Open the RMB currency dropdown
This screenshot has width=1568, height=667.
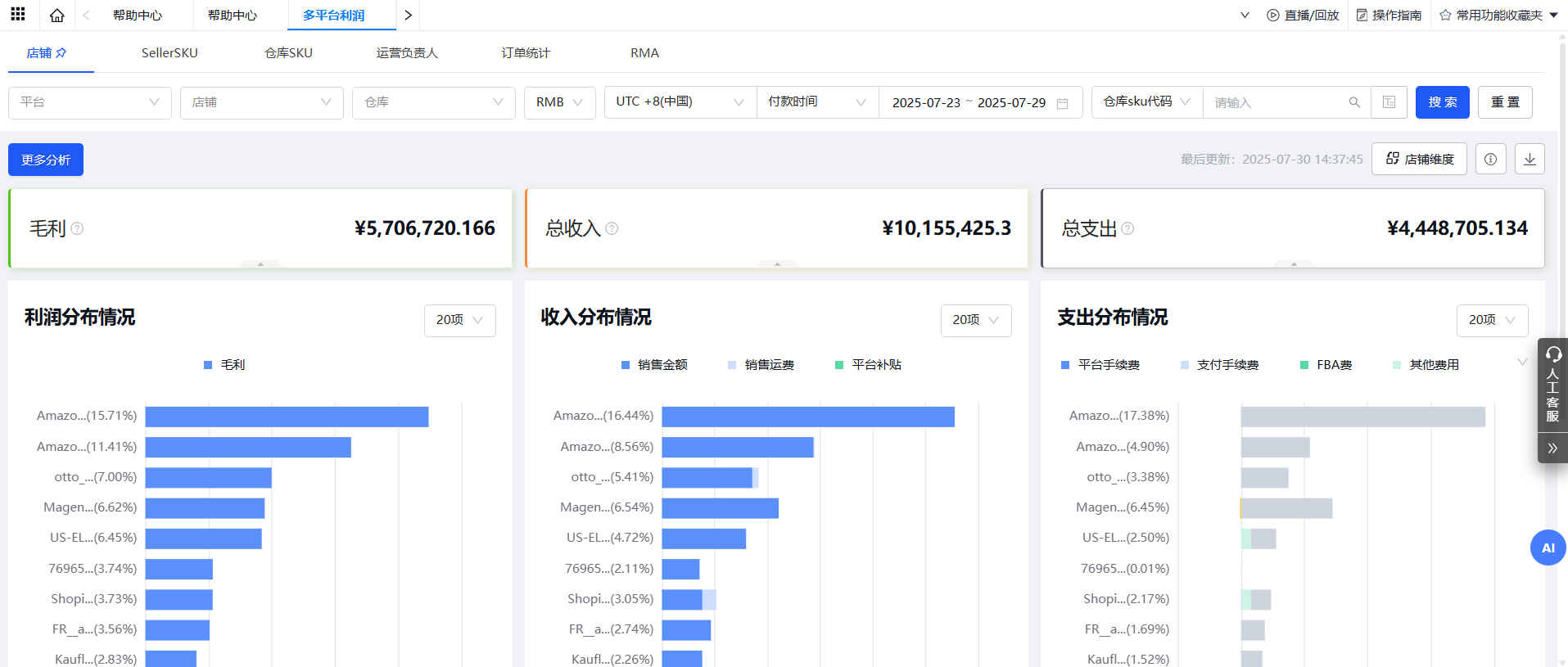coord(559,102)
